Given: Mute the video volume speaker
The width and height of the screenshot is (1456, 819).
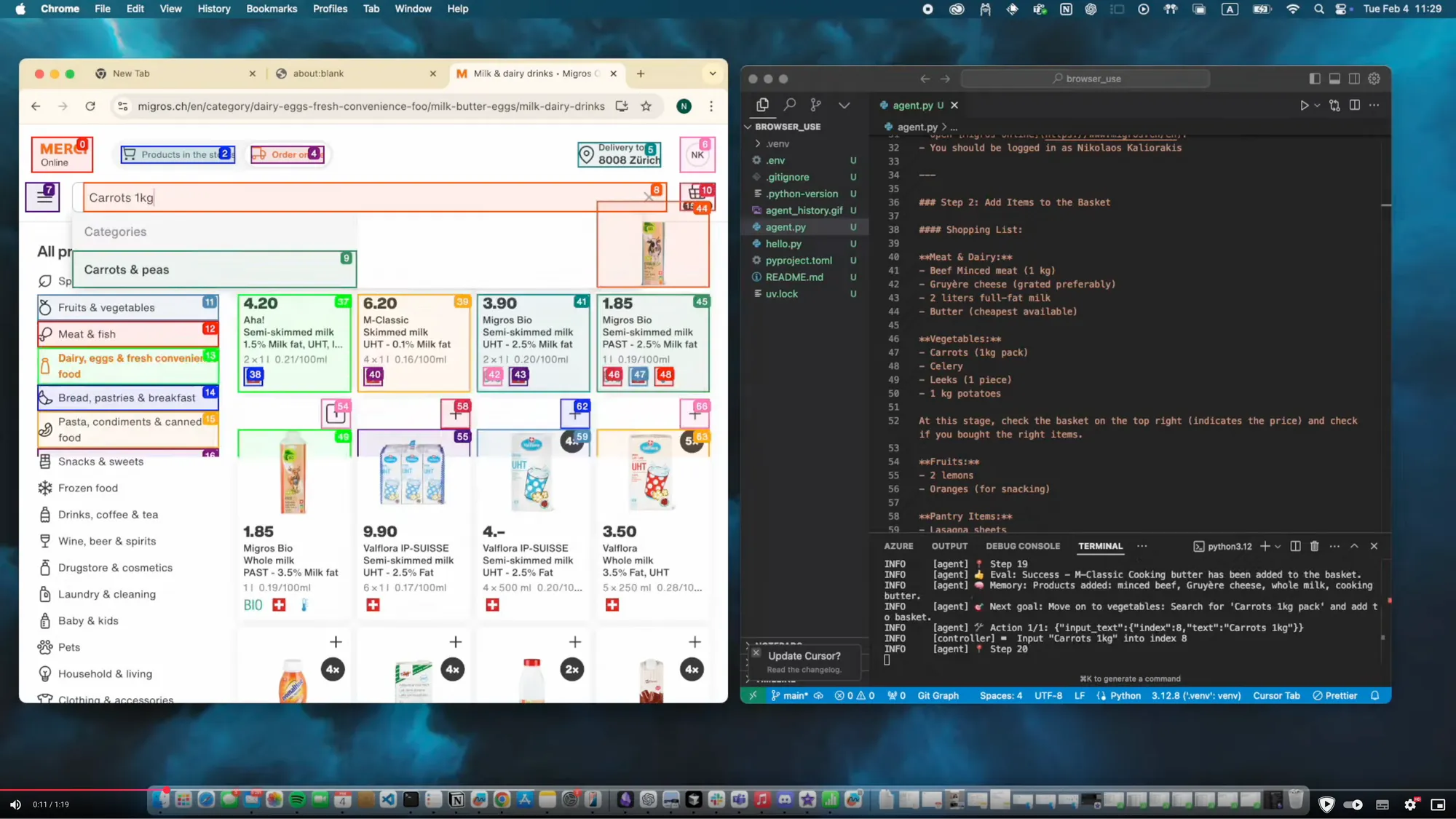Looking at the screenshot, I should (x=15, y=804).
